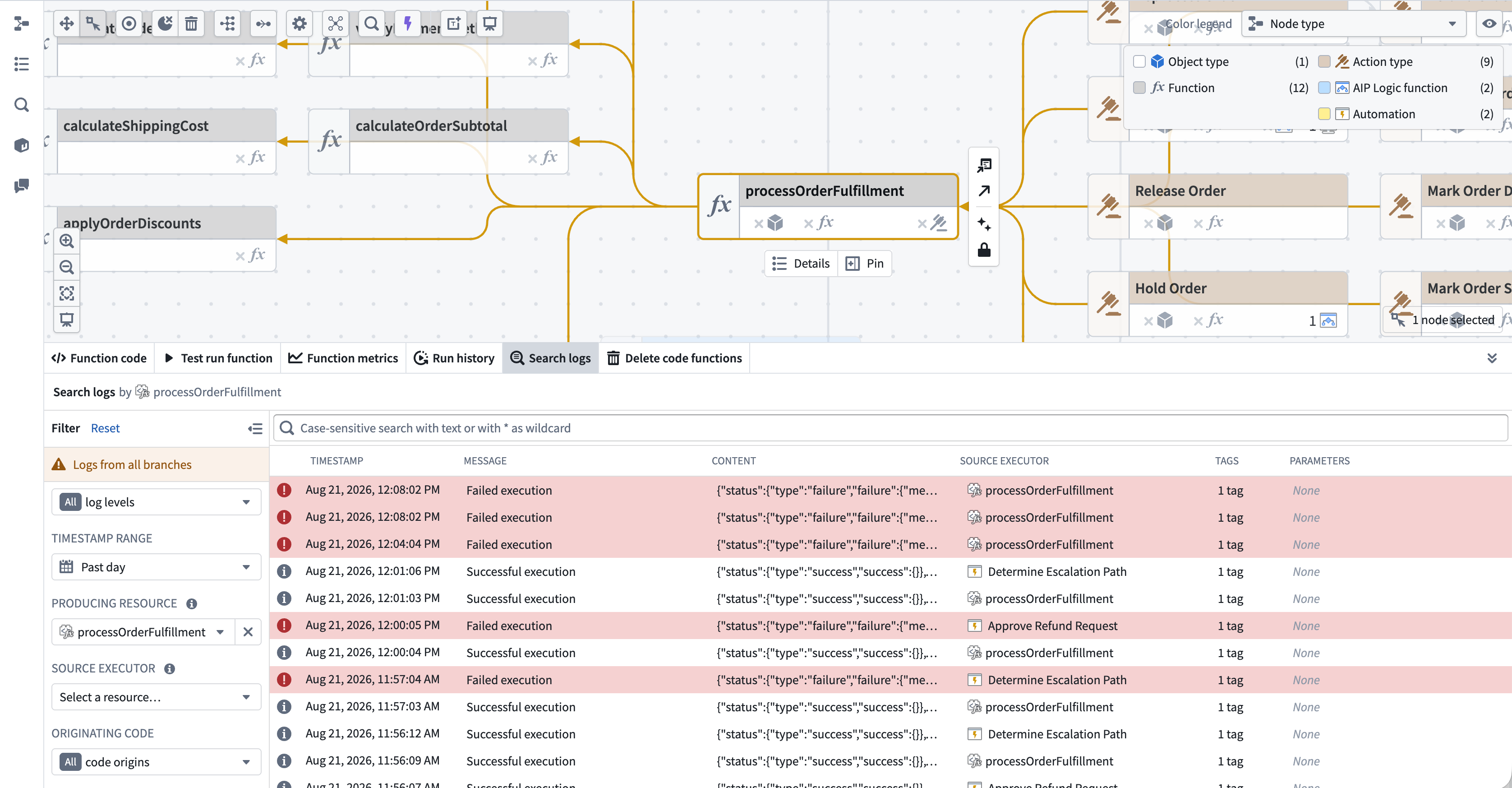1512x788 pixels.
Task: Collapse the bottom panel with double chevron
Action: [x=1491, y=358]
